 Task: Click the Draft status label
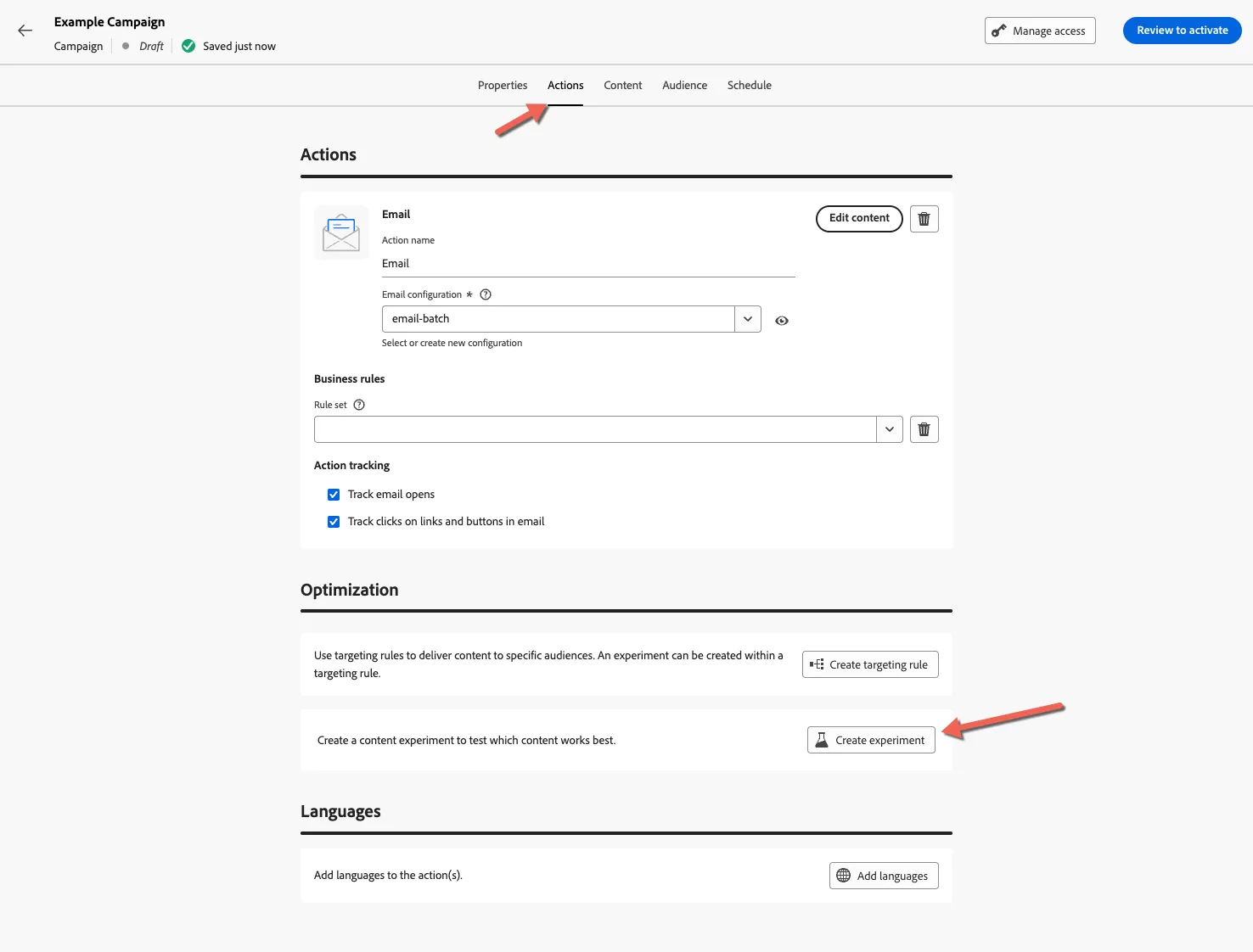click(x=151, y=46)
